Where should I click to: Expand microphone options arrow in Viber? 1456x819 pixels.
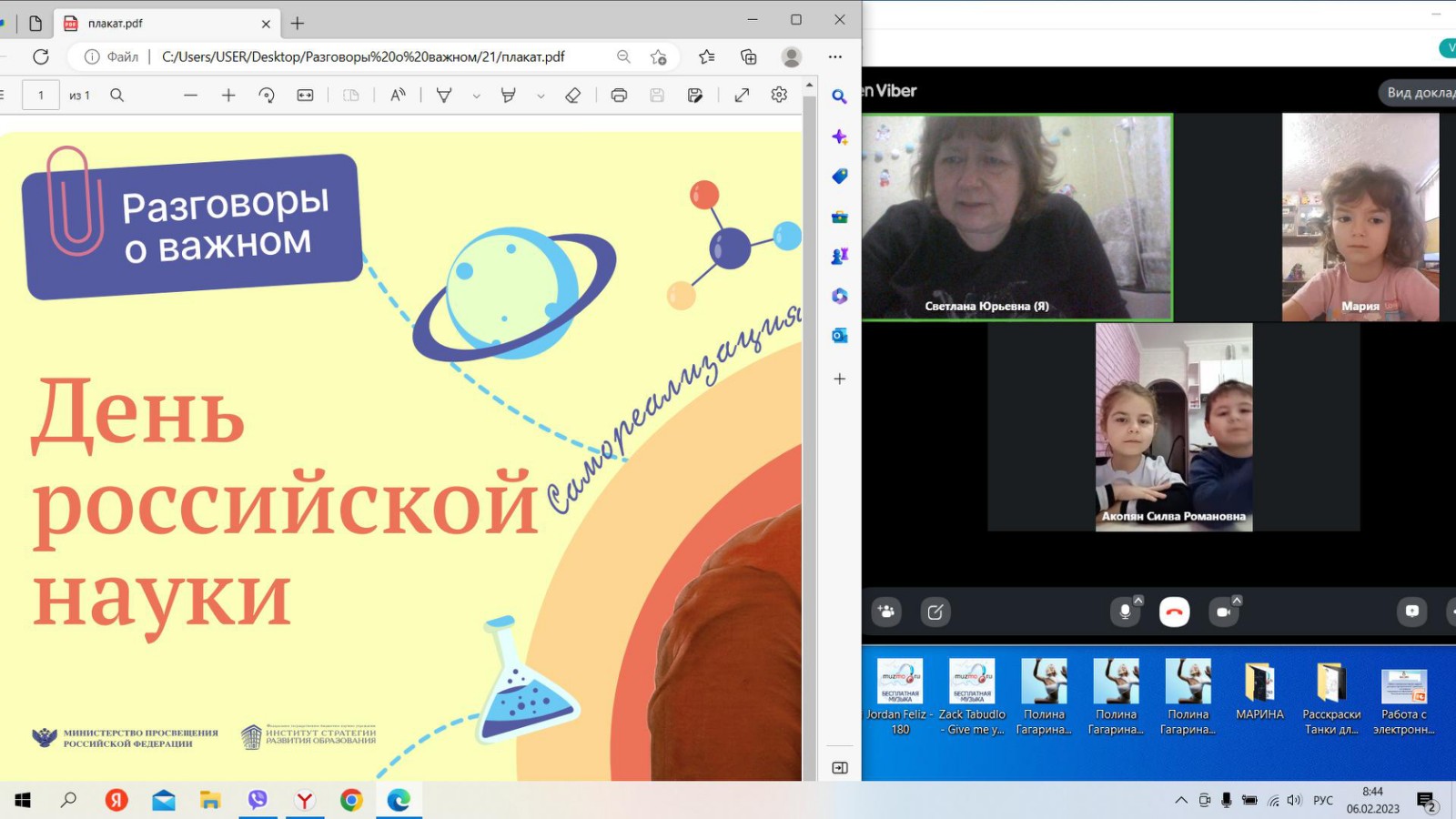pos(1138,601)
